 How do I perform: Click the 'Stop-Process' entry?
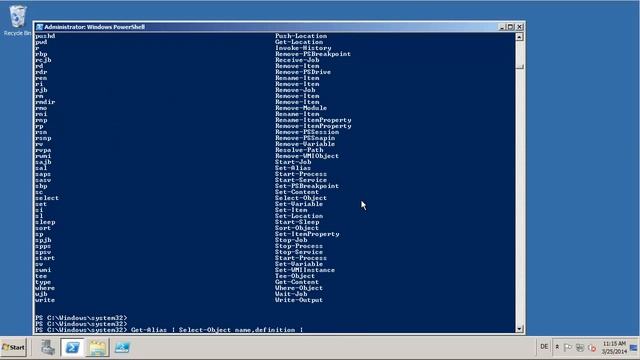pos(299,246)
